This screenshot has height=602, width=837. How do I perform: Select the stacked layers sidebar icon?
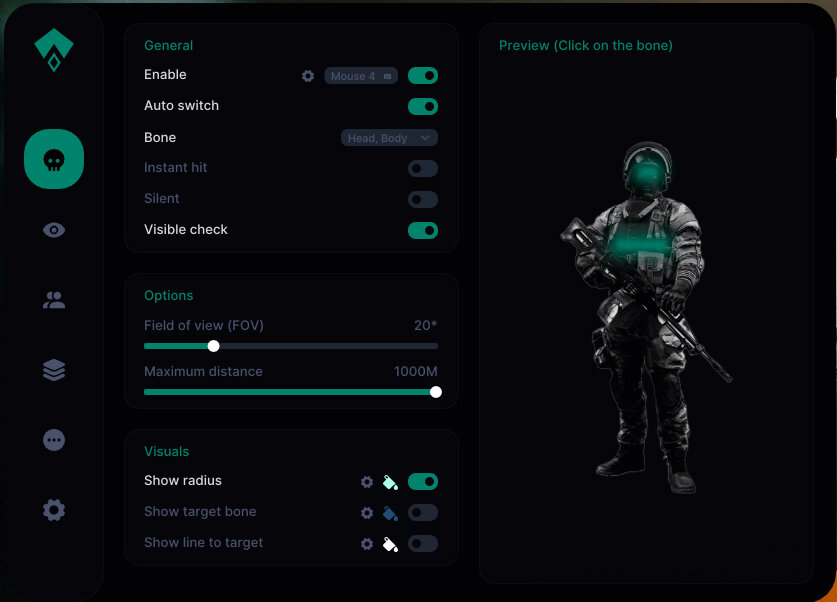pyautogui.click(x=54, y=370)
